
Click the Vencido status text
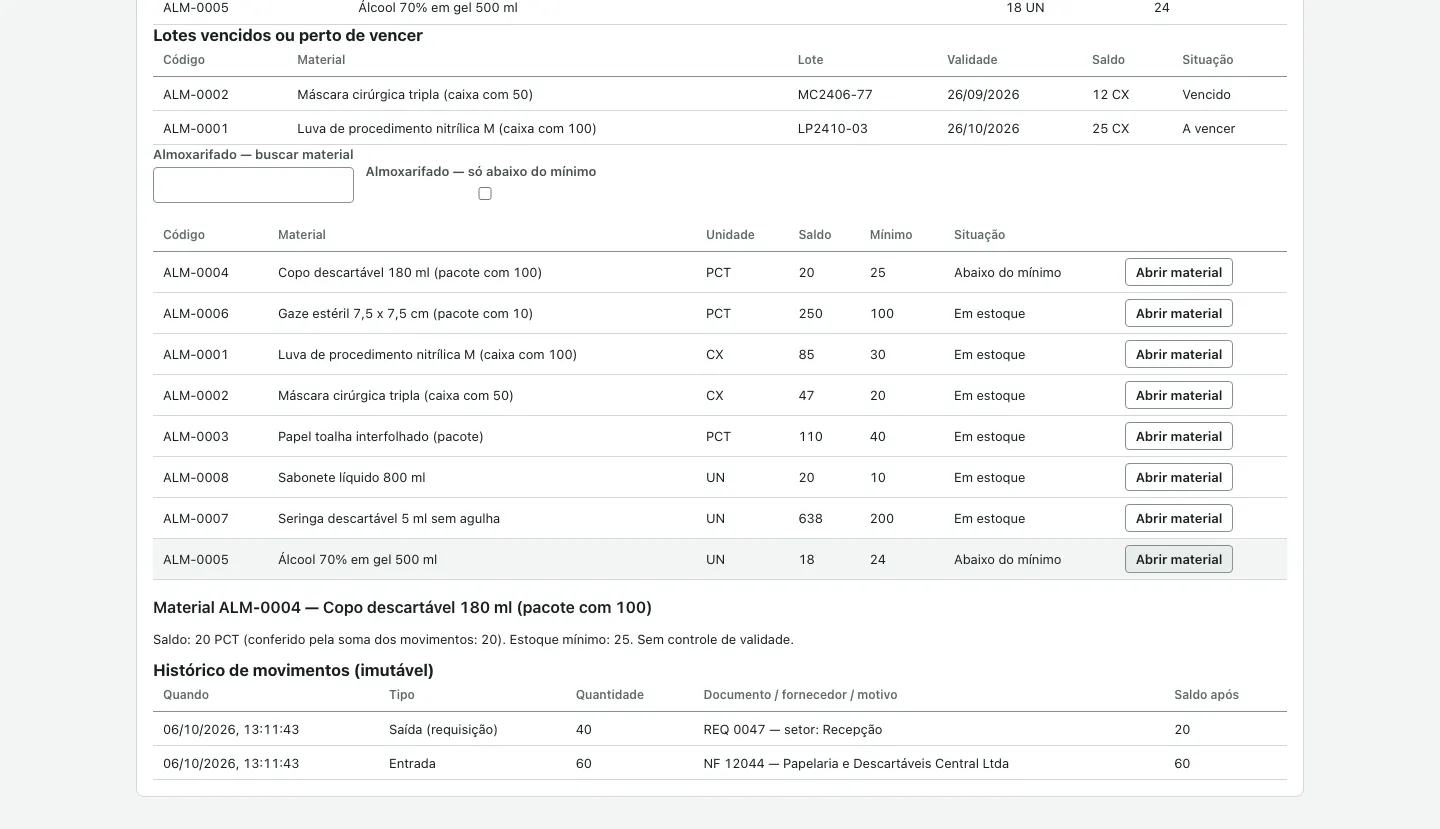point(1206,95)
